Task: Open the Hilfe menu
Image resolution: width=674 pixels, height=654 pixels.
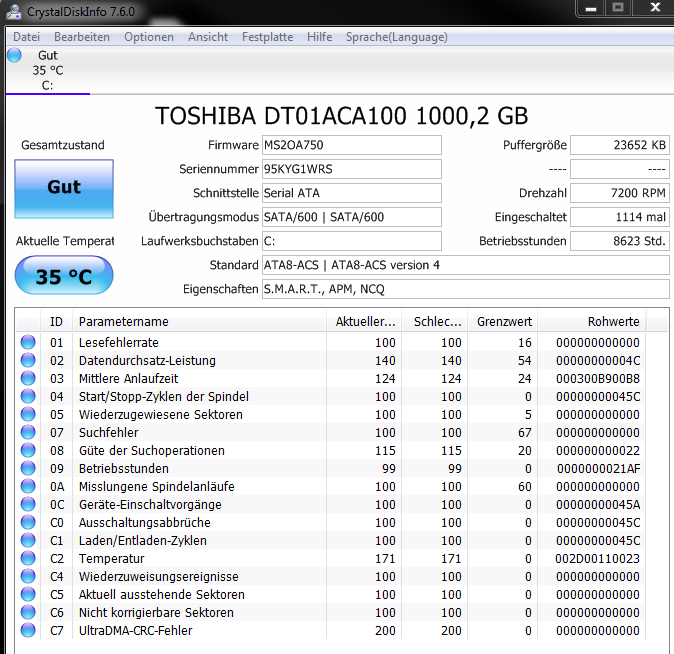Action: pyautogui.click(x=319, y=37)
